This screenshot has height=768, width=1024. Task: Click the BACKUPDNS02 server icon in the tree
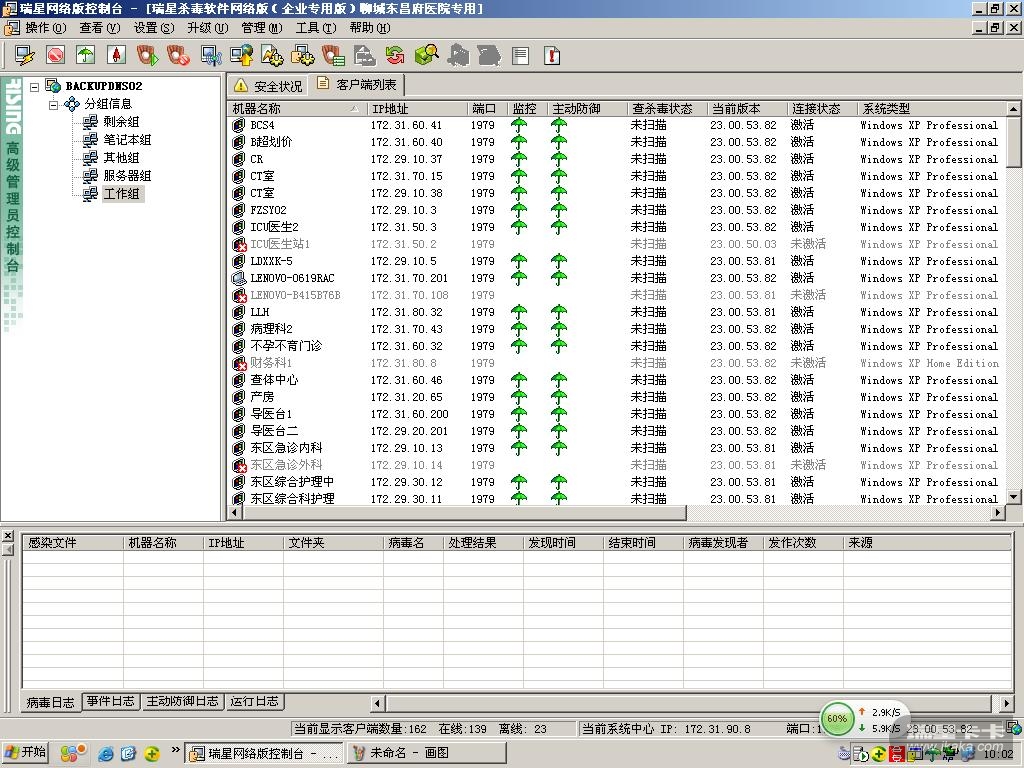click(x=53, y=86)
